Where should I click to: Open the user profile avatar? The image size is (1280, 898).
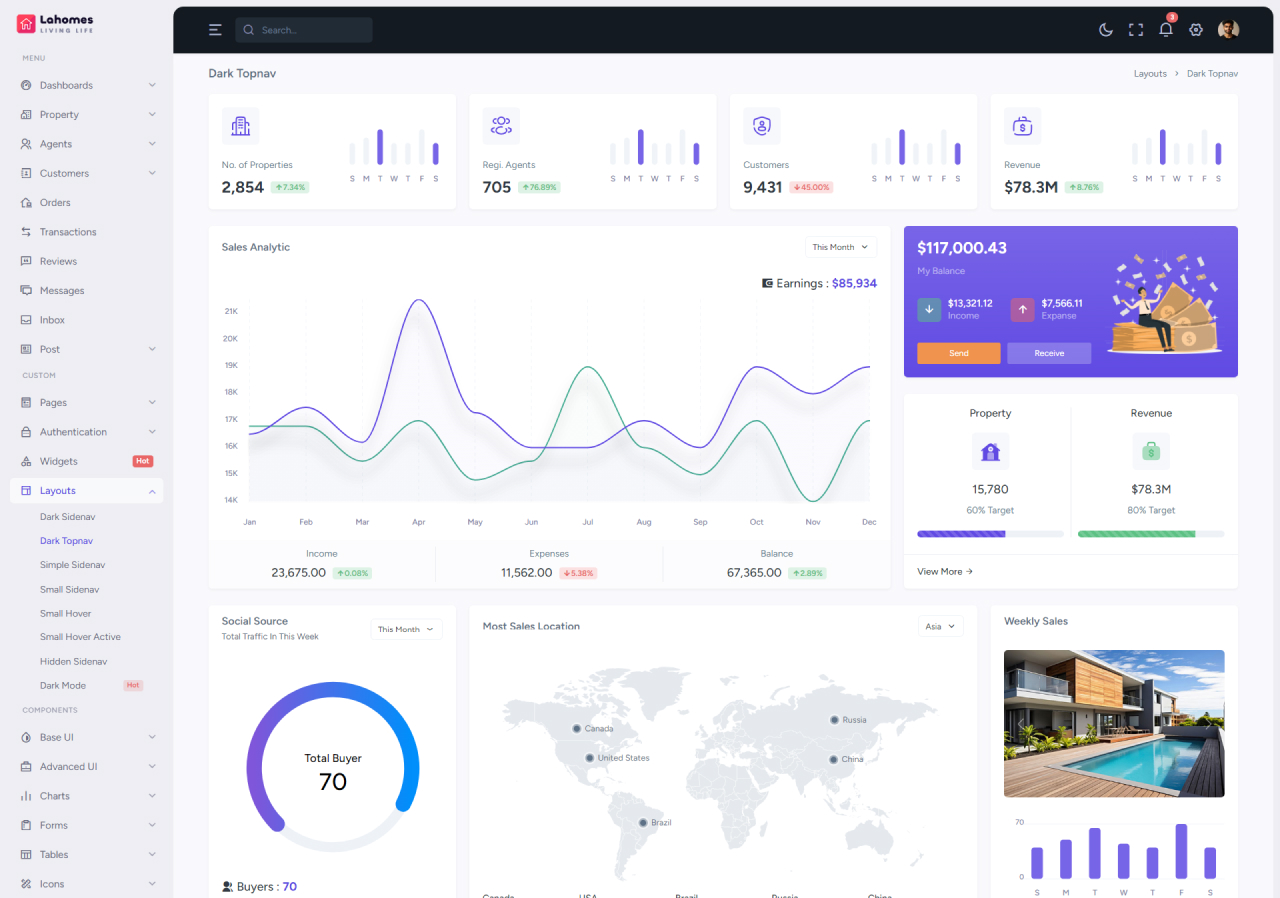coord(1229,30)
